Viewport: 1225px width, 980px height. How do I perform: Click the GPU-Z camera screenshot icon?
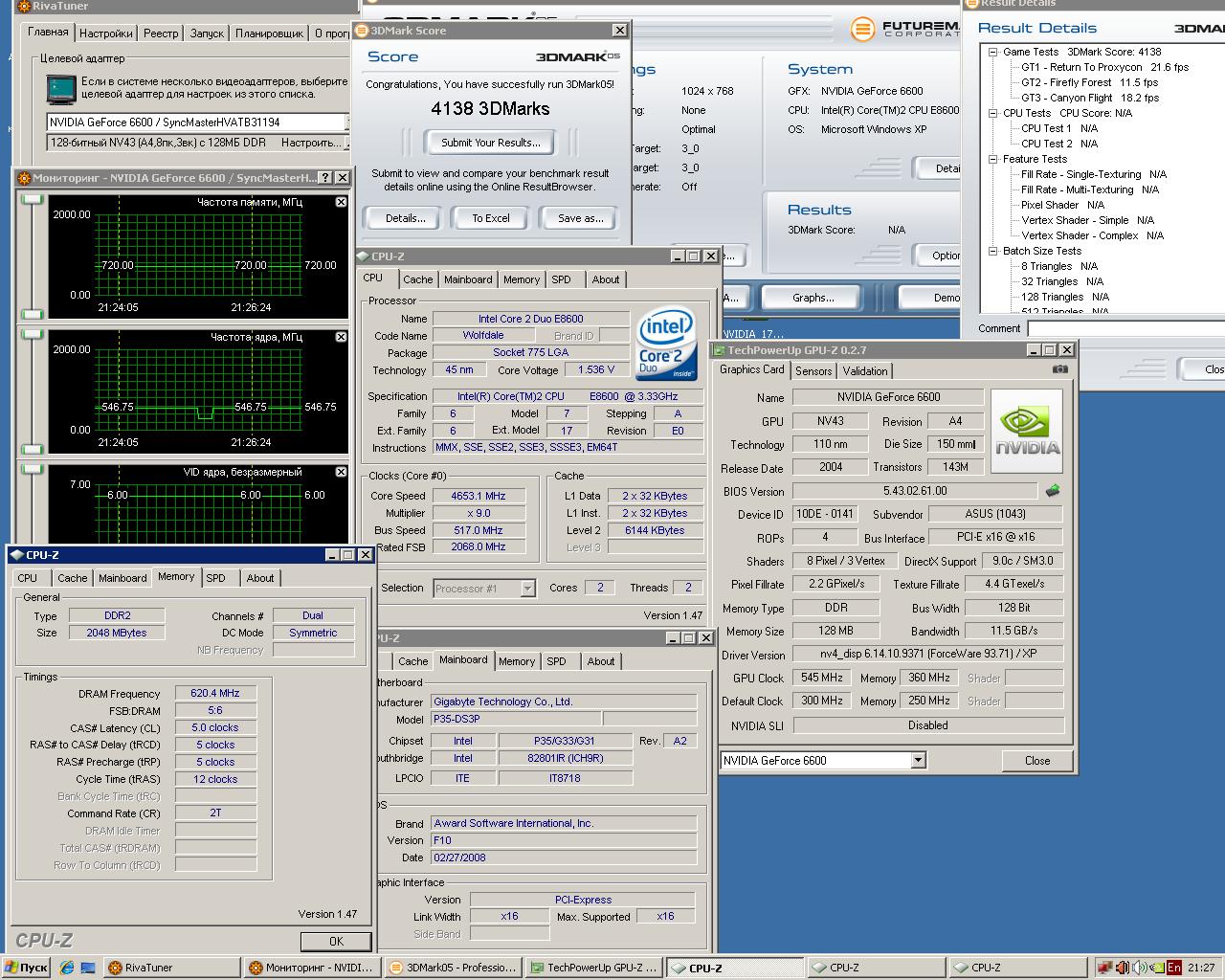(1059, 368)
